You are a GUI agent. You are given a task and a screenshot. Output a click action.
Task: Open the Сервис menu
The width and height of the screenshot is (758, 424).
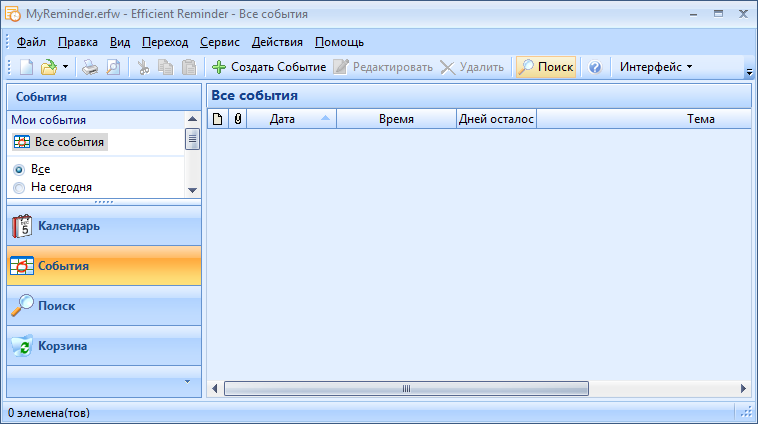[x=220, y=42]
